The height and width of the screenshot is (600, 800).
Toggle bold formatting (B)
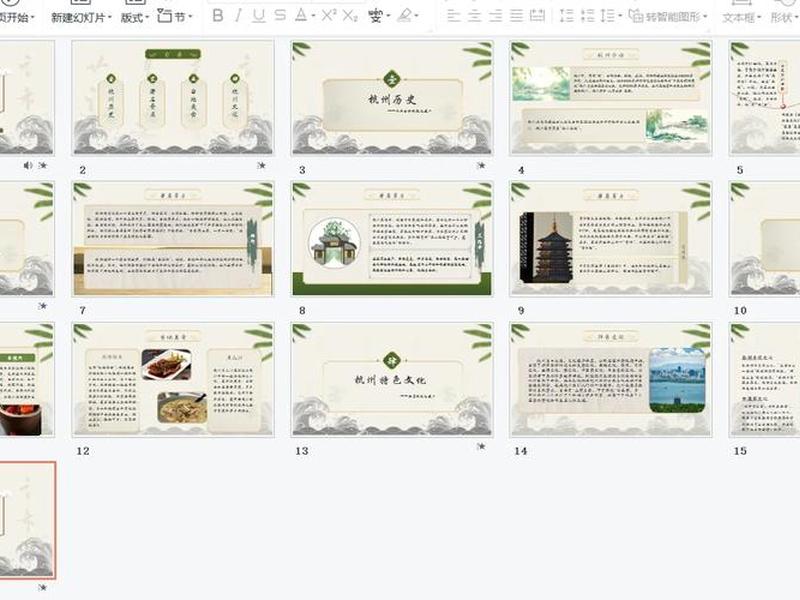tap(218, 16)
